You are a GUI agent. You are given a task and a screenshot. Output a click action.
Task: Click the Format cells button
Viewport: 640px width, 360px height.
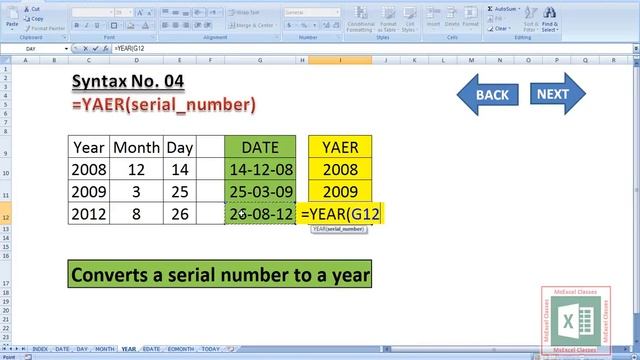(x=471, y=18)
